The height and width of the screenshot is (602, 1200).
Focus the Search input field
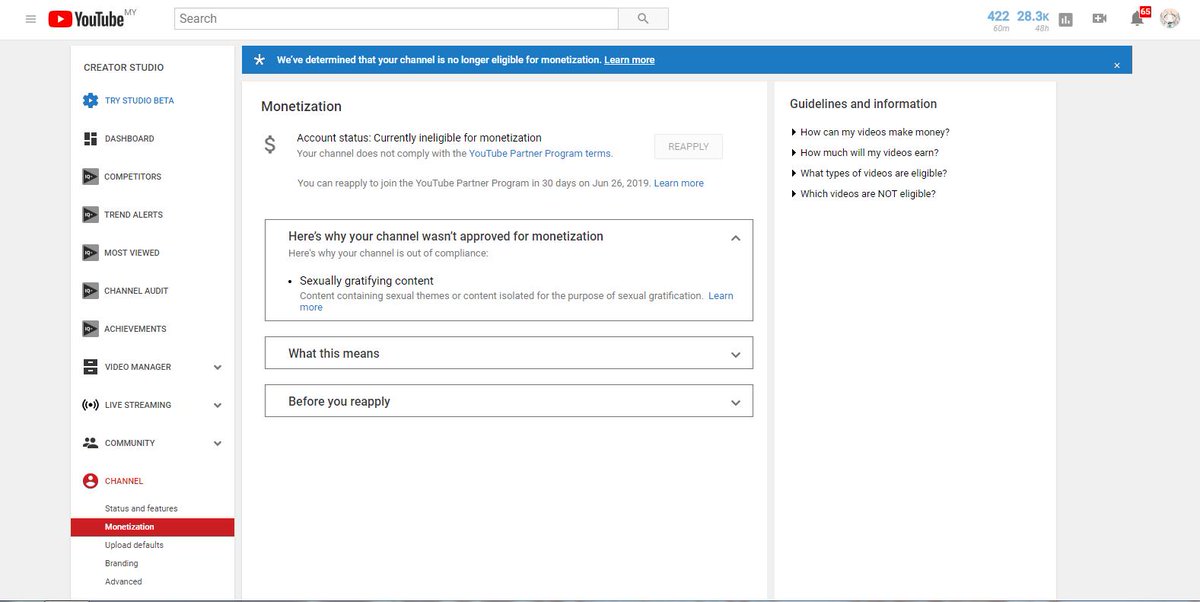coord(396,18)
